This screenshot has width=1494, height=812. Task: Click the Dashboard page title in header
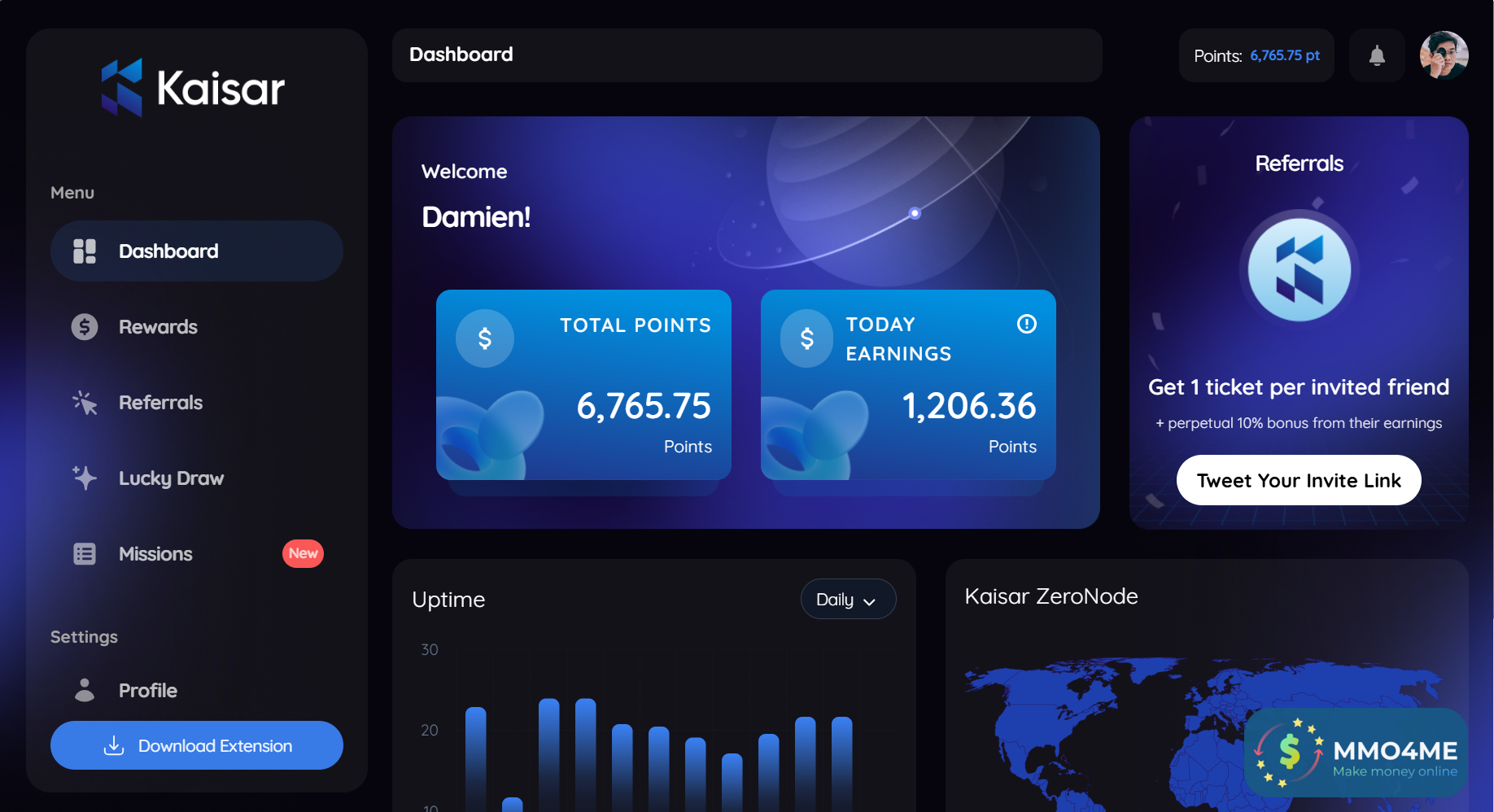pos(461,55)
